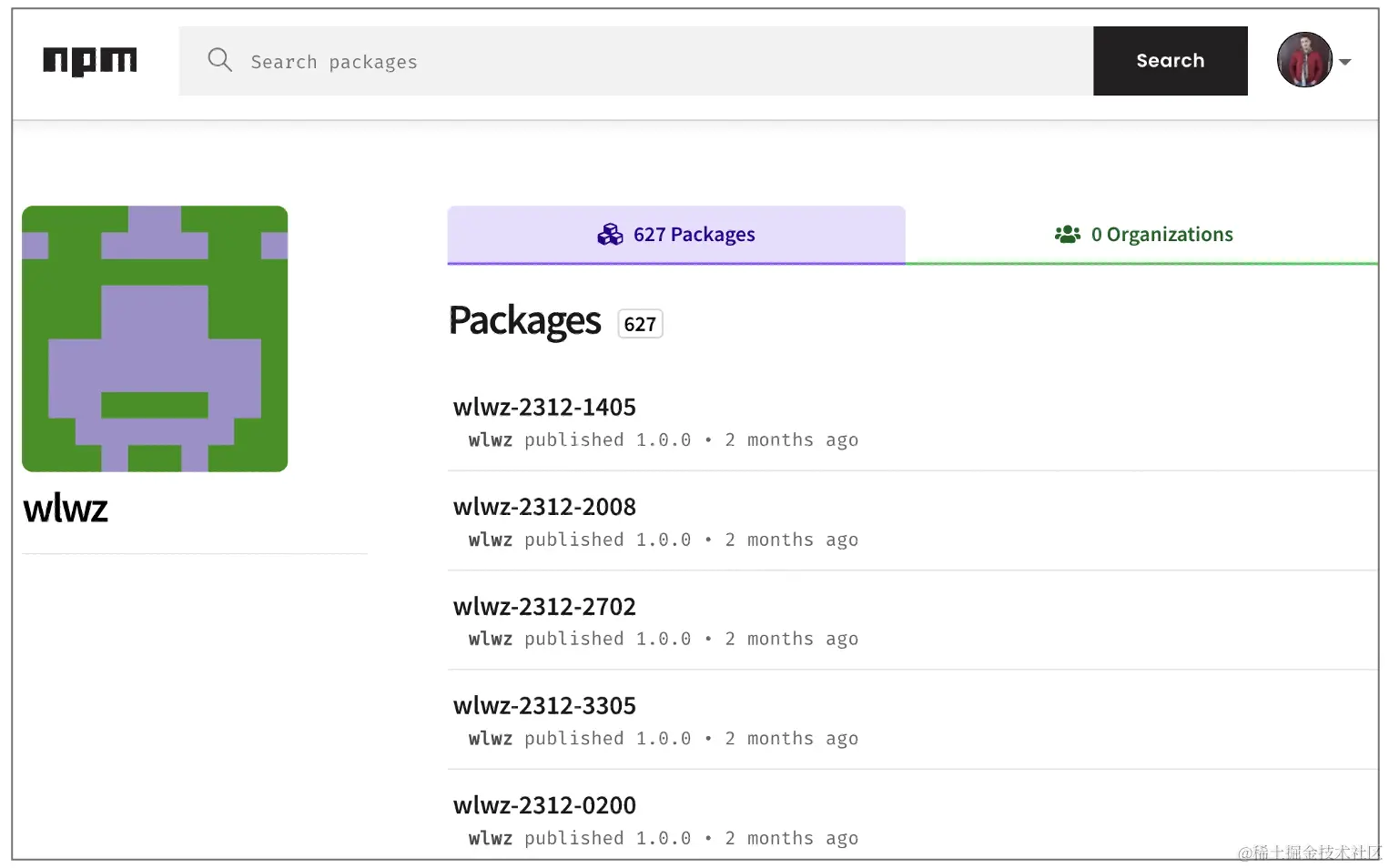Switch to the 0 Organizations tab
The image size is (1389, 868).
pos(1142,235)
